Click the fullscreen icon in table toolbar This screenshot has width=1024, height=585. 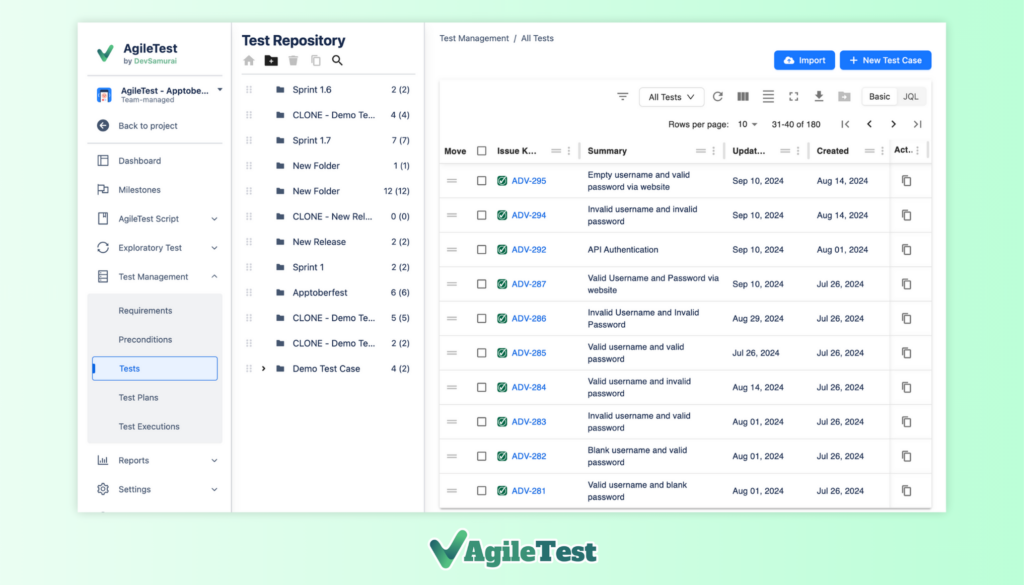(793, 97)
